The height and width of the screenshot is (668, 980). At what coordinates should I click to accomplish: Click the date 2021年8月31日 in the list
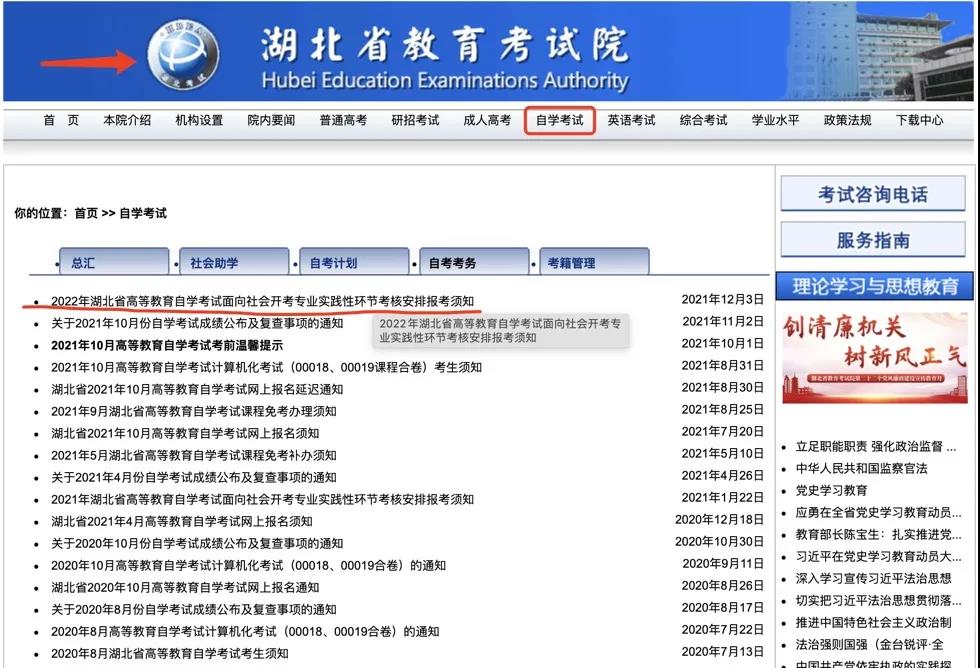tap(722, 365)
